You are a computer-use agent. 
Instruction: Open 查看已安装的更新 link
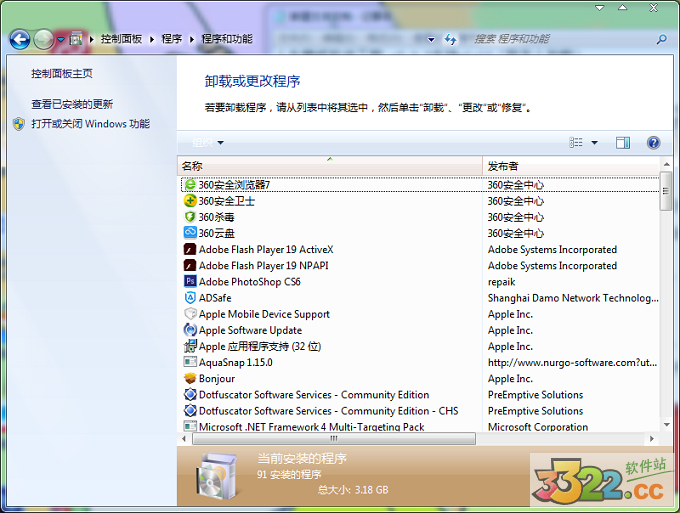72,104
